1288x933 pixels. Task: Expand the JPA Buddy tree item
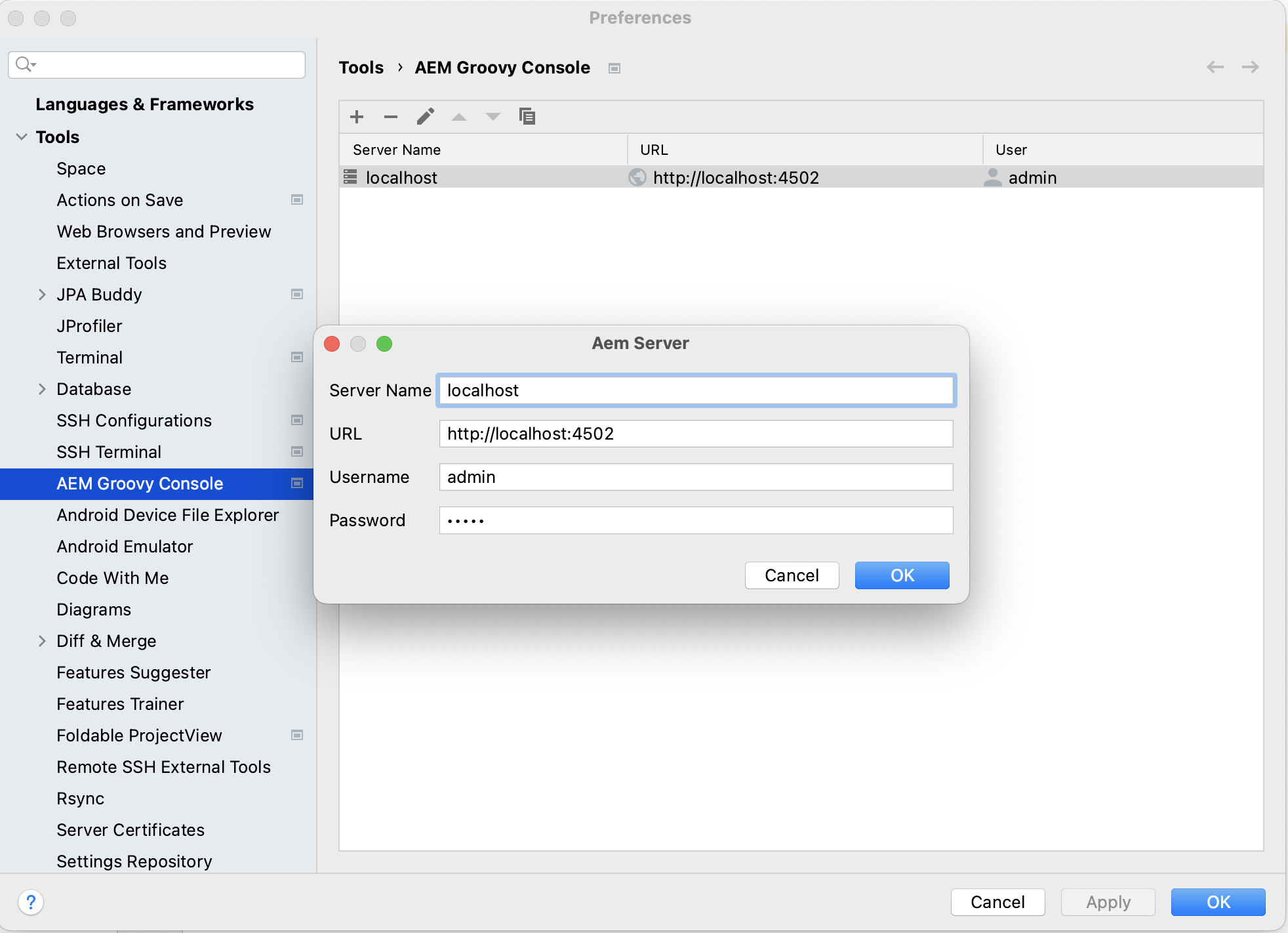tap(41, 294)
